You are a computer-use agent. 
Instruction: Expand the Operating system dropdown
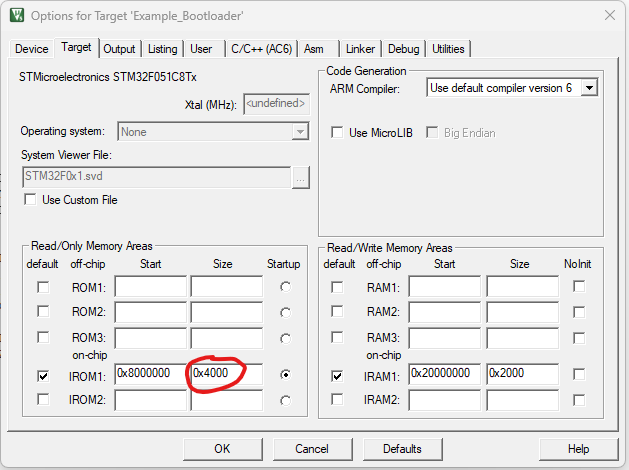300,132
